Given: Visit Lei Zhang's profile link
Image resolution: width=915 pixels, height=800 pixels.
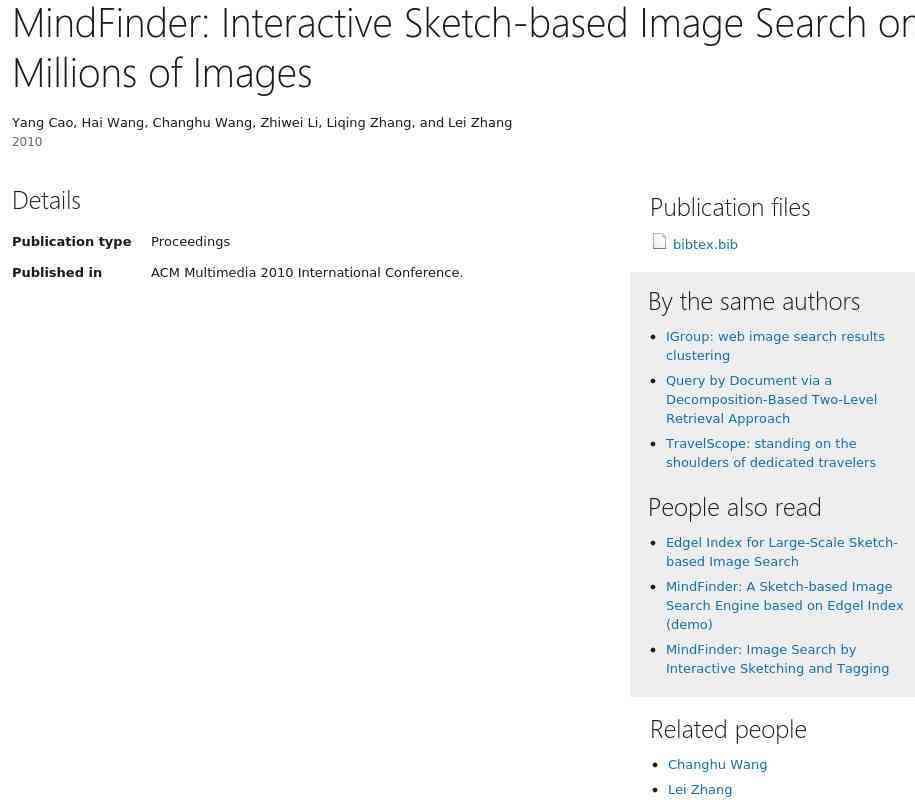Looking at the screenshot, I should (x=700, y=789).
